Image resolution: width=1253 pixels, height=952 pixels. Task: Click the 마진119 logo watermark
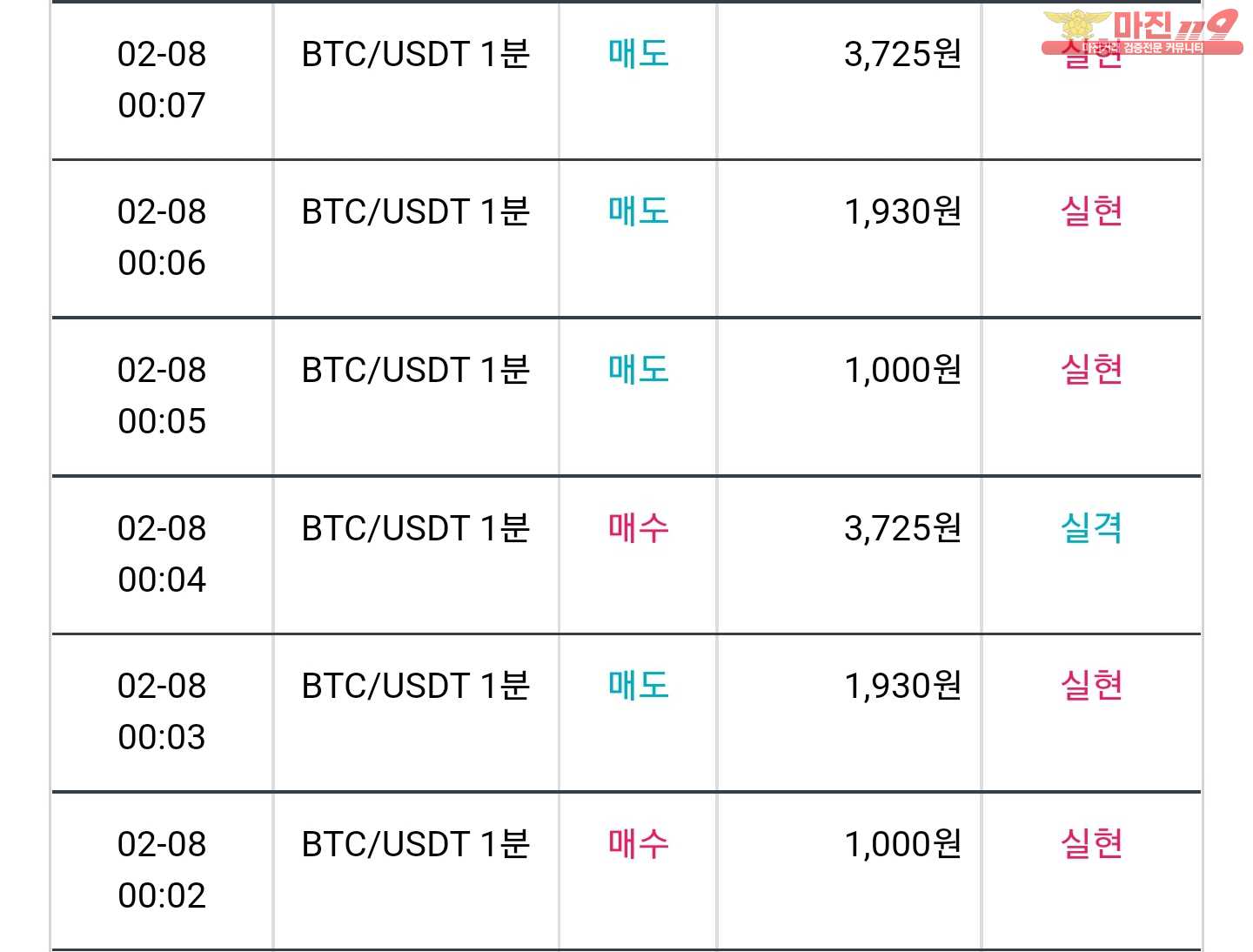[1141, 31]
